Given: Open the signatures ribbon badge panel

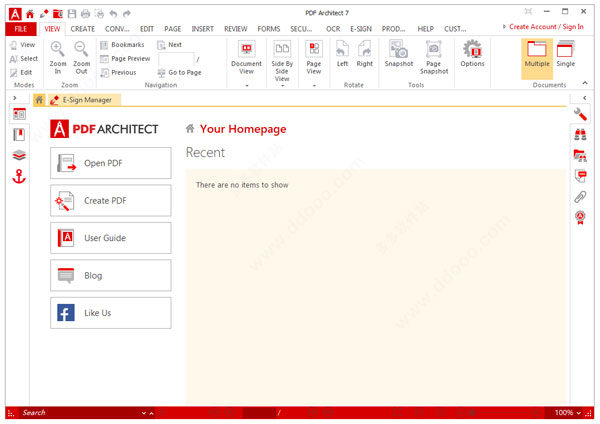Looking at the screenshot, I should [x=580, y=217].
